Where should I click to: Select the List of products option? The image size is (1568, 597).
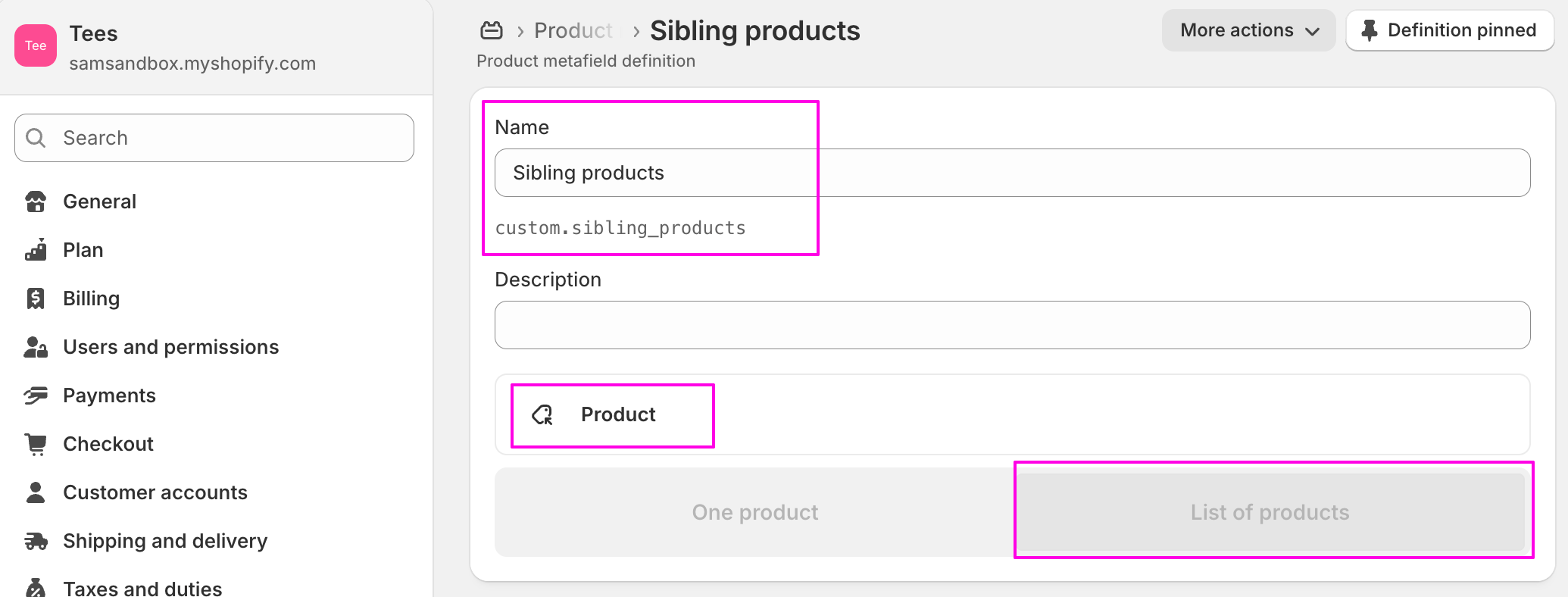(1270, 512)
